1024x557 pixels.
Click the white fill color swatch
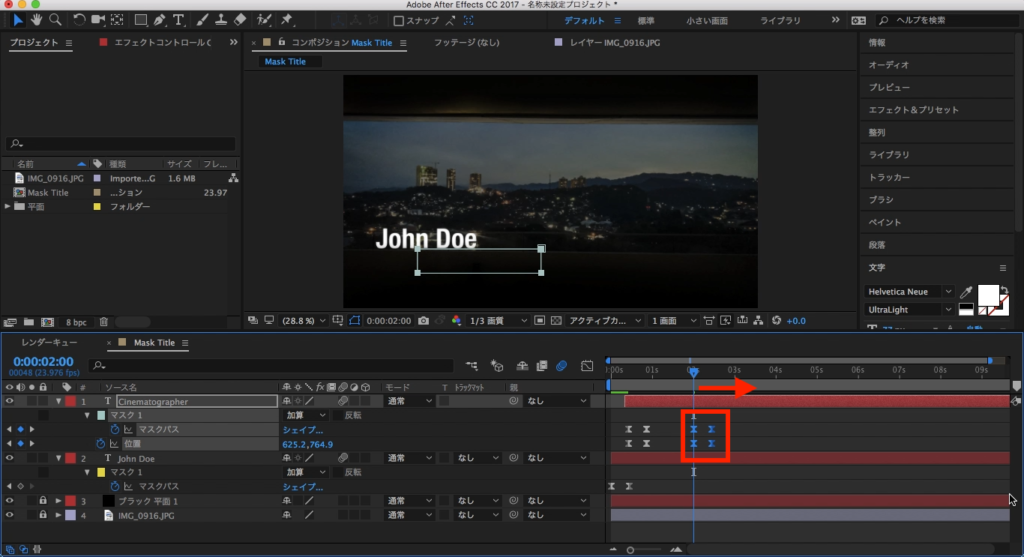(x=987, y=294)
